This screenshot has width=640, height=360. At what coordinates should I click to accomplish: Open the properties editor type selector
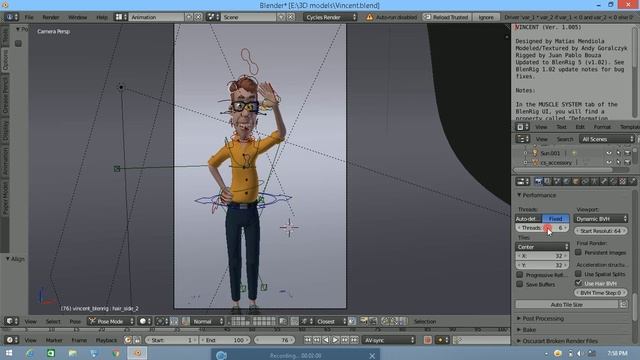coord(522,182)
